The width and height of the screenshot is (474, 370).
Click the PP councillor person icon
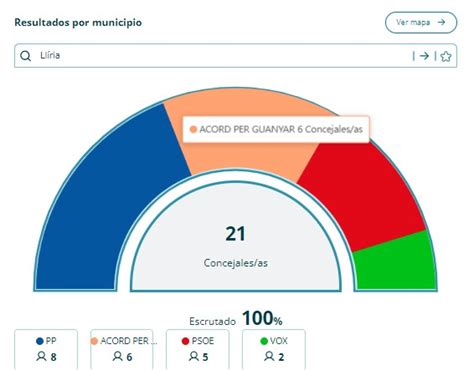click(x=41, y=356)
